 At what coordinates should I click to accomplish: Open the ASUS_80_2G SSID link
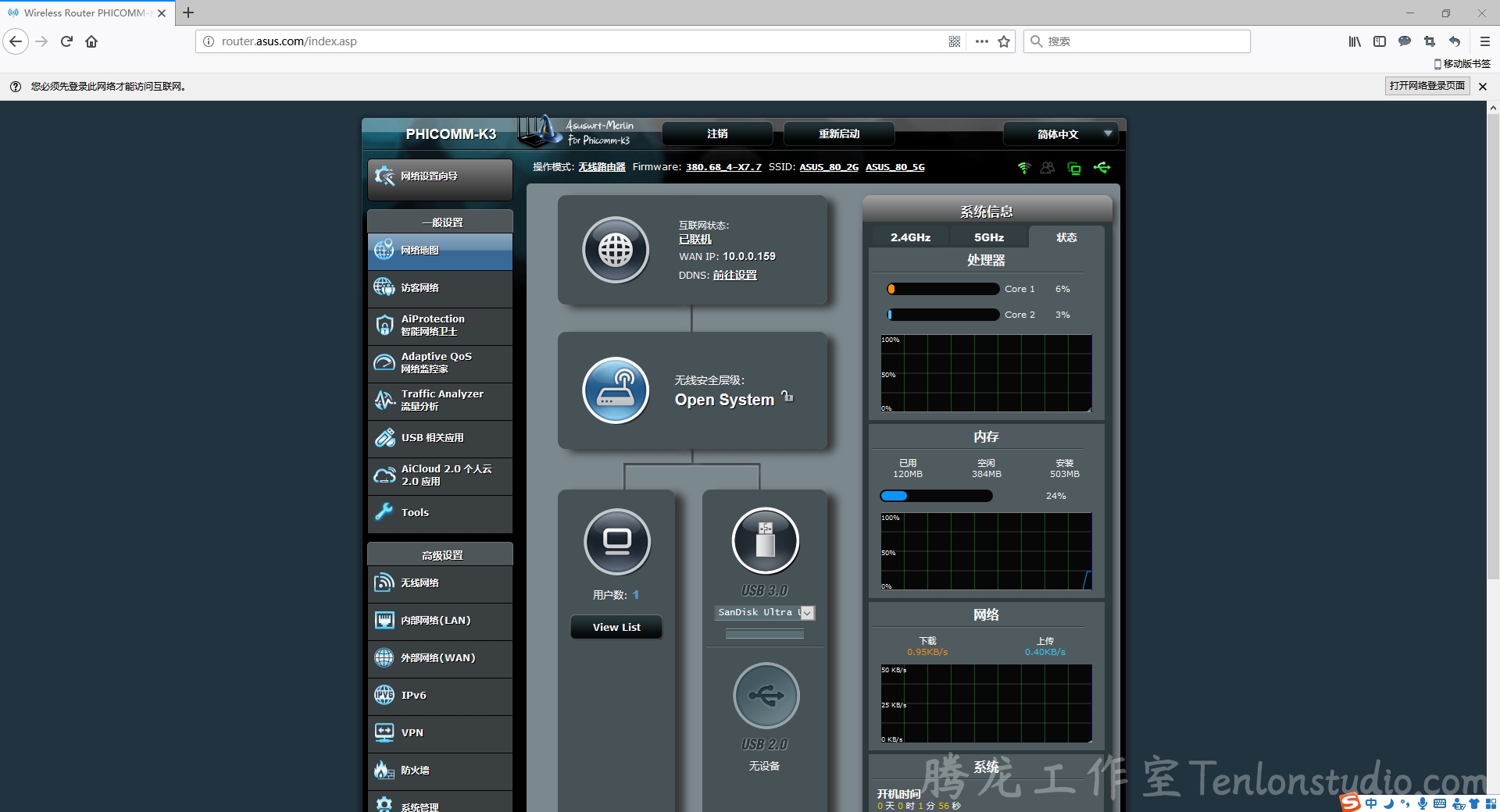pyautogui.click(x=829, y=167)
